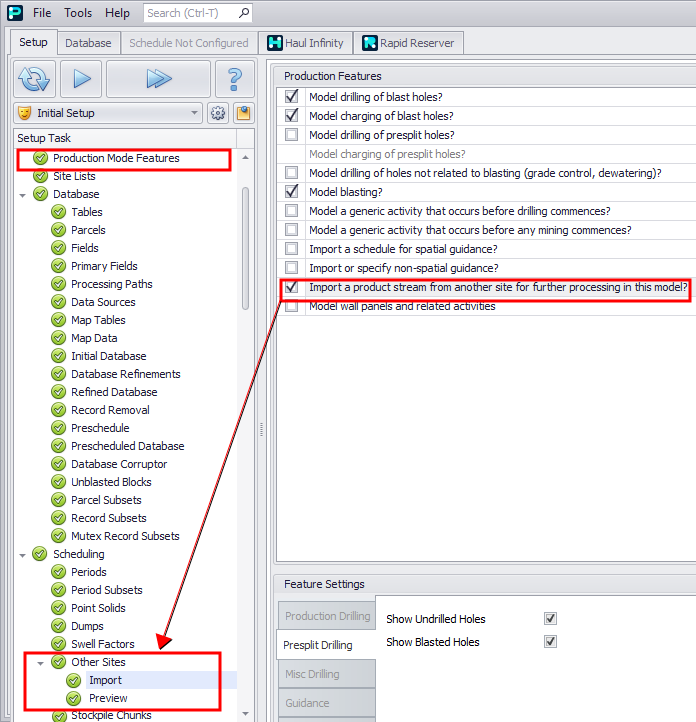Click the Schedule Not Configured tab
Viewport: 696px width, 722px height.
pos(188,43)
